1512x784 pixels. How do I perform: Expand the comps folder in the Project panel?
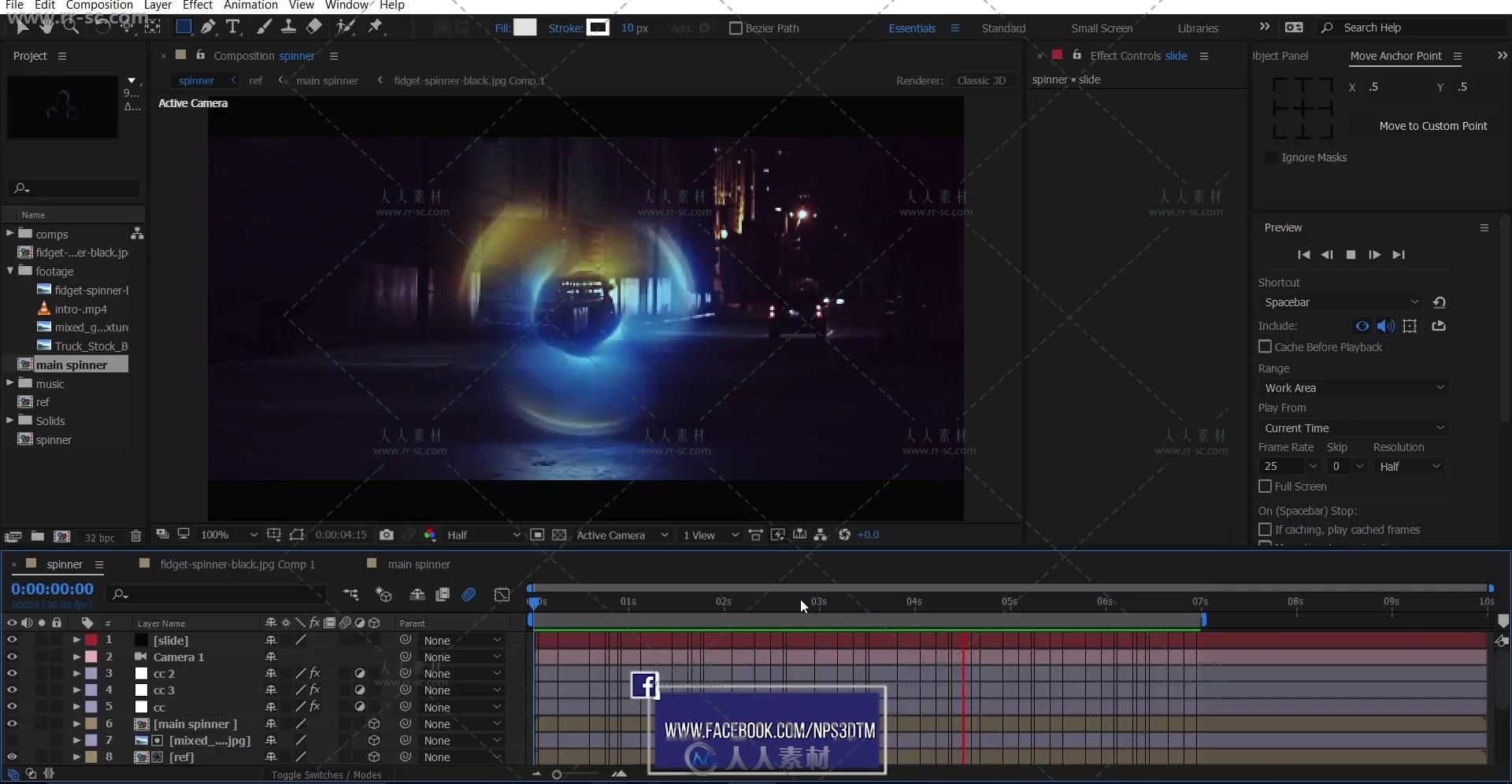point(9,233)
